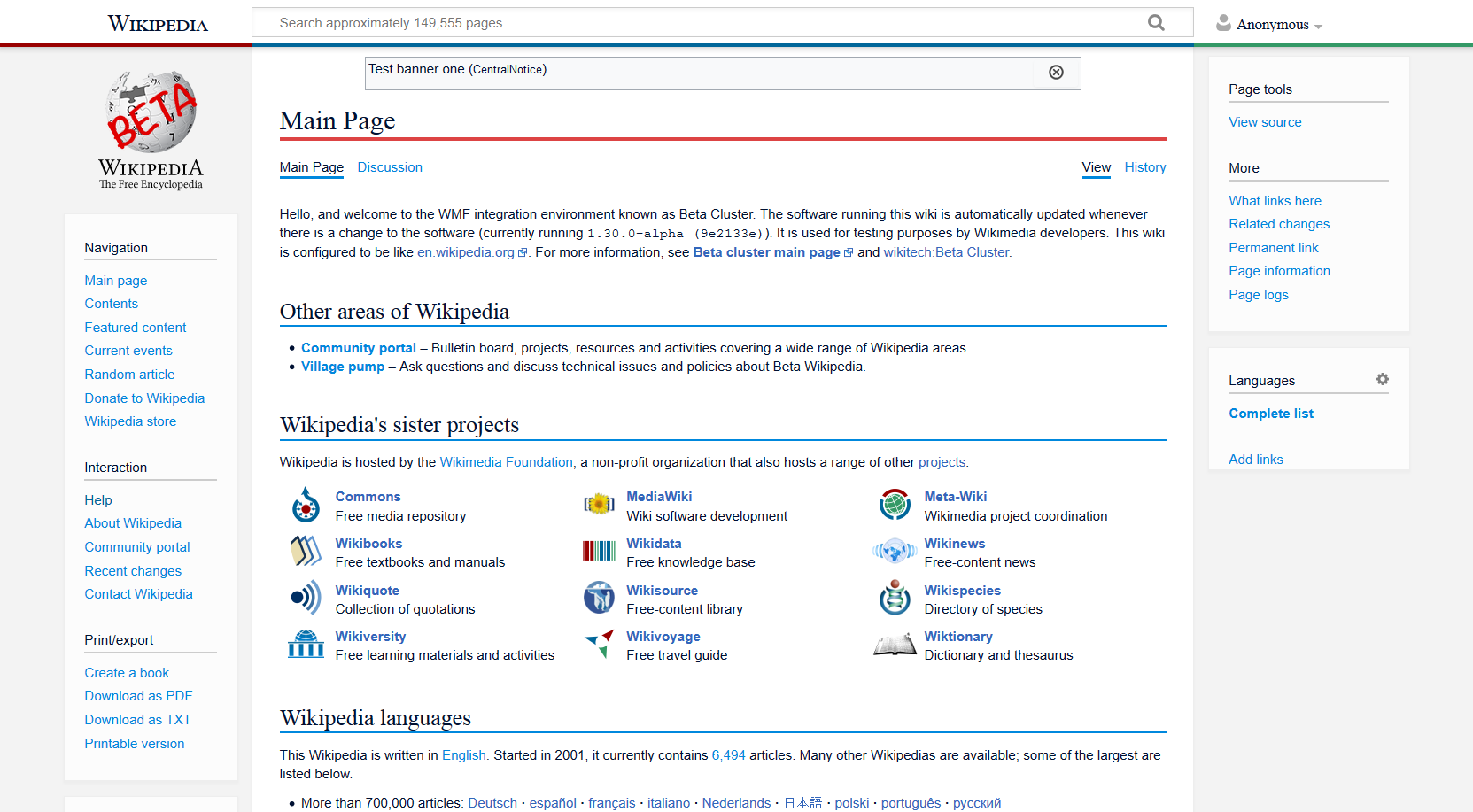Open the русский language link
Viewport: 1473px width, 812px height.
click(x=977, y=803)
